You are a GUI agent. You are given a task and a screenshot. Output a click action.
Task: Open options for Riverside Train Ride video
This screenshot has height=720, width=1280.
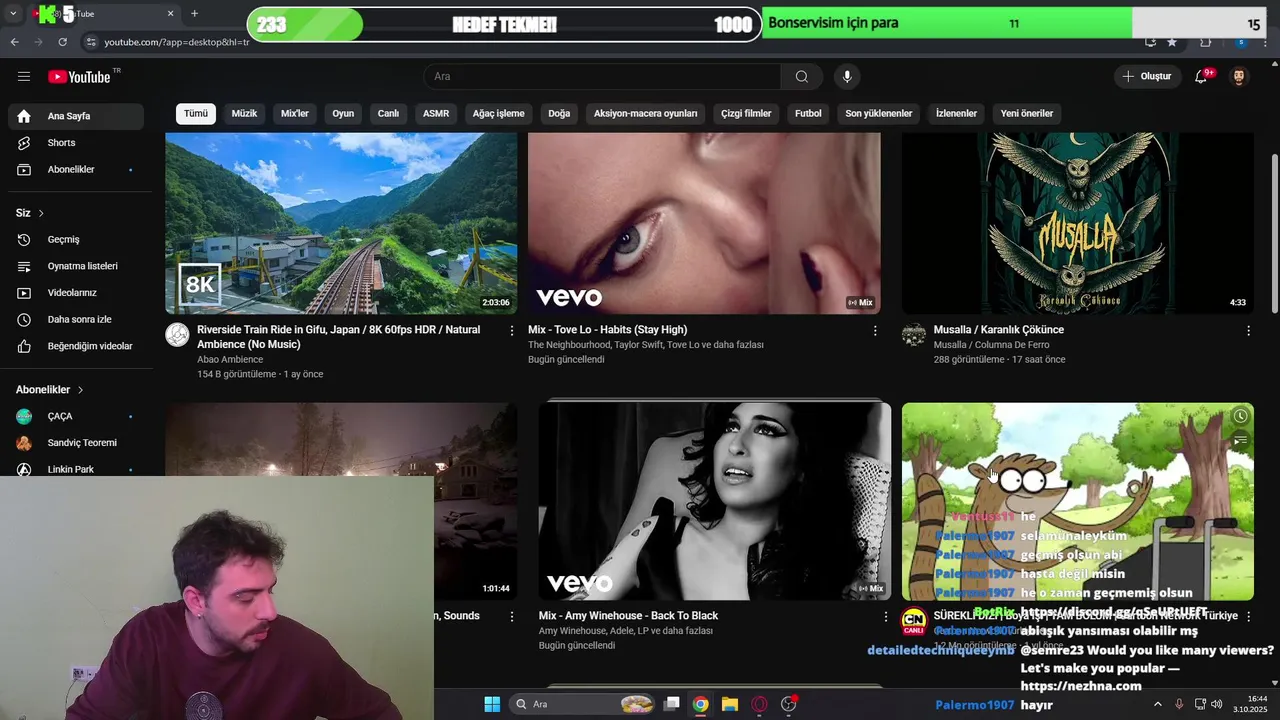pyautogui.click(x=512, y=331)
